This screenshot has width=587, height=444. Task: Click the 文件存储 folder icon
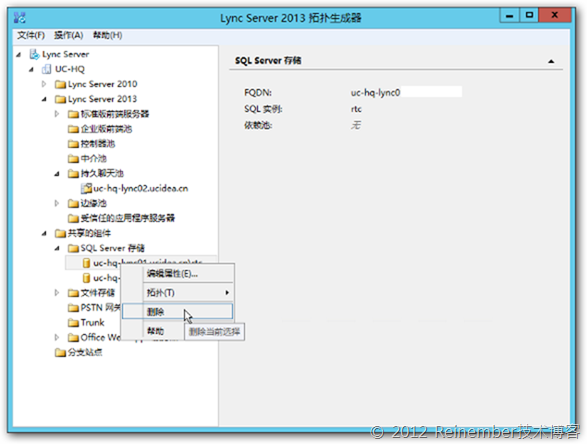pyautogui.click(x=73, y=293)
